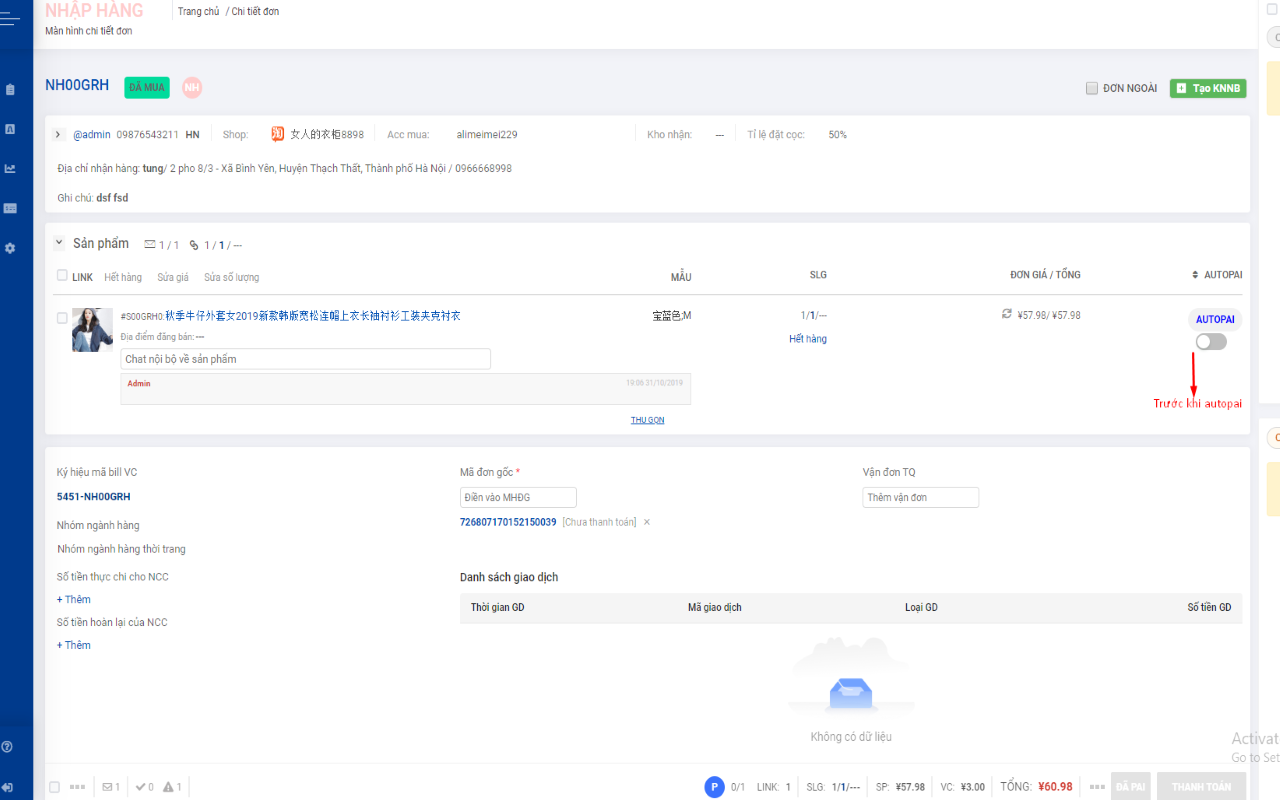The image size is (1280, 800).
Task: Select the product row checkbox
Action: [61, 317]
